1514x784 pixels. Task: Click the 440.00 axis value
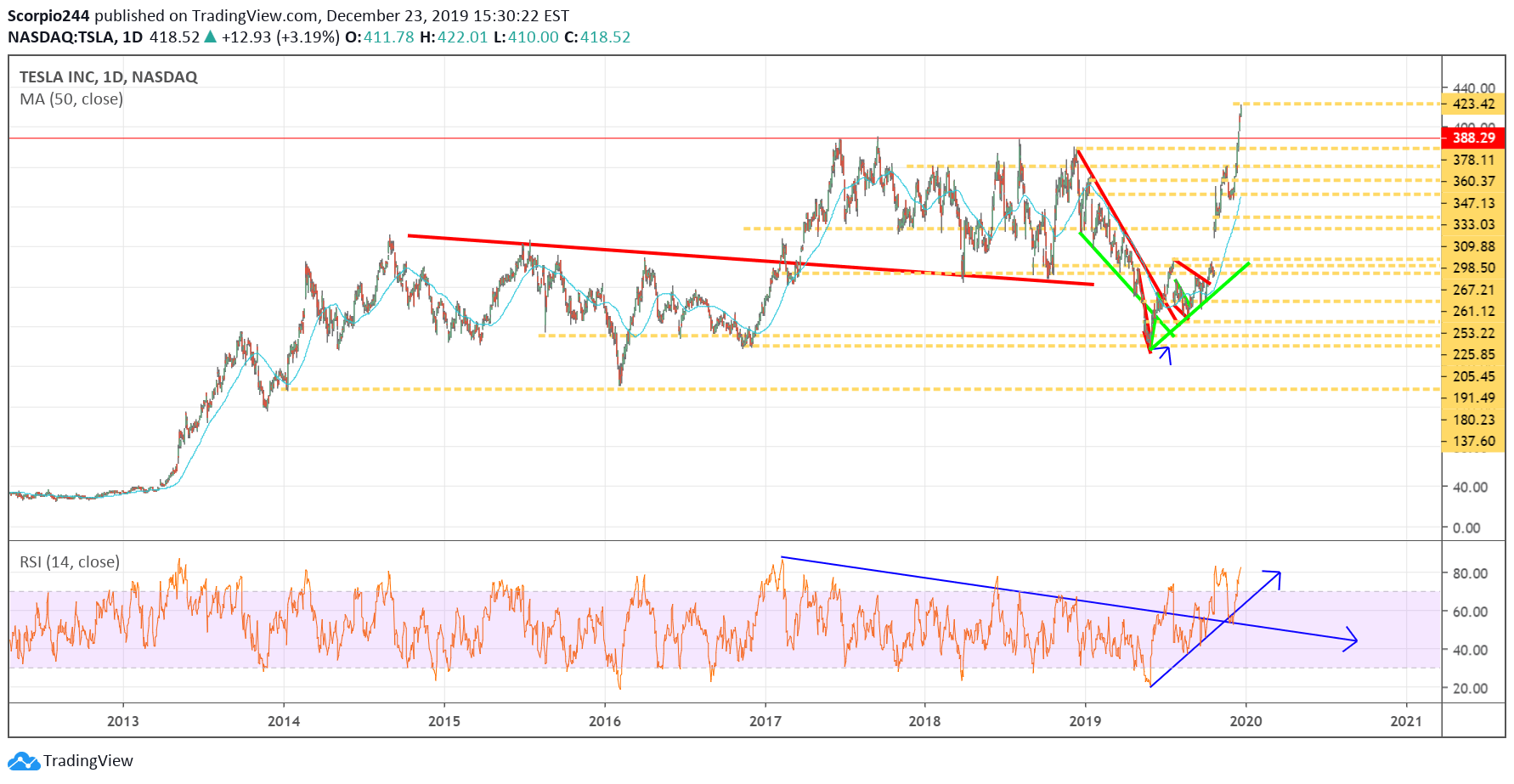tap(1473, 87)
